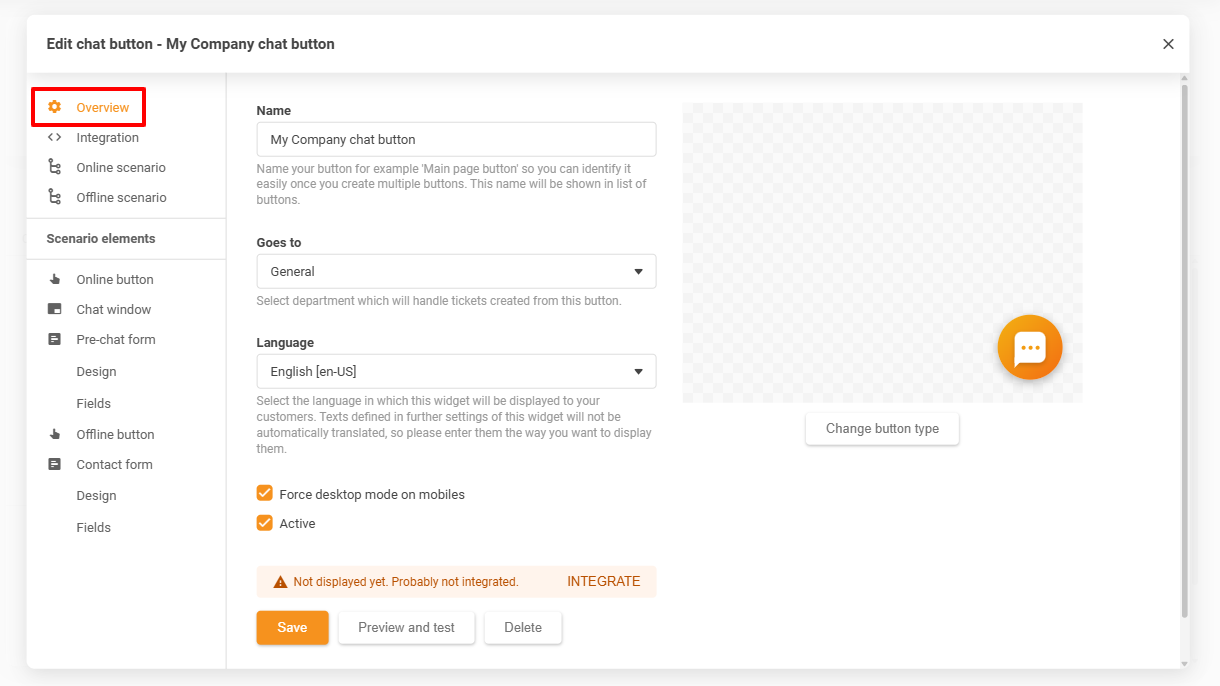The width and height of the screenshot is (1220, 686).
Task: Click the Offline scenario branch icon
Action: point(55,197)
